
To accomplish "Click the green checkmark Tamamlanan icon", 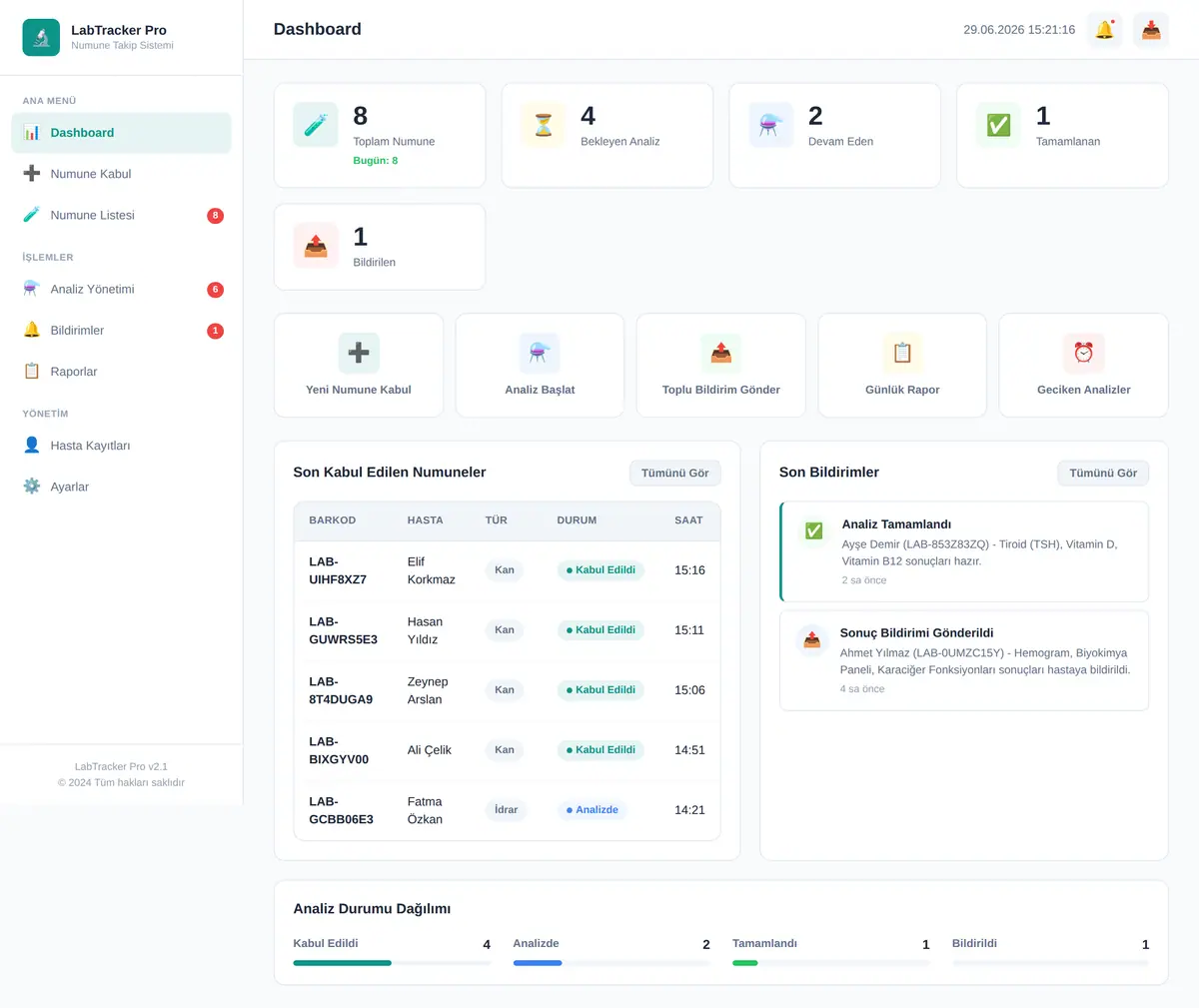I will click(998, 125).
